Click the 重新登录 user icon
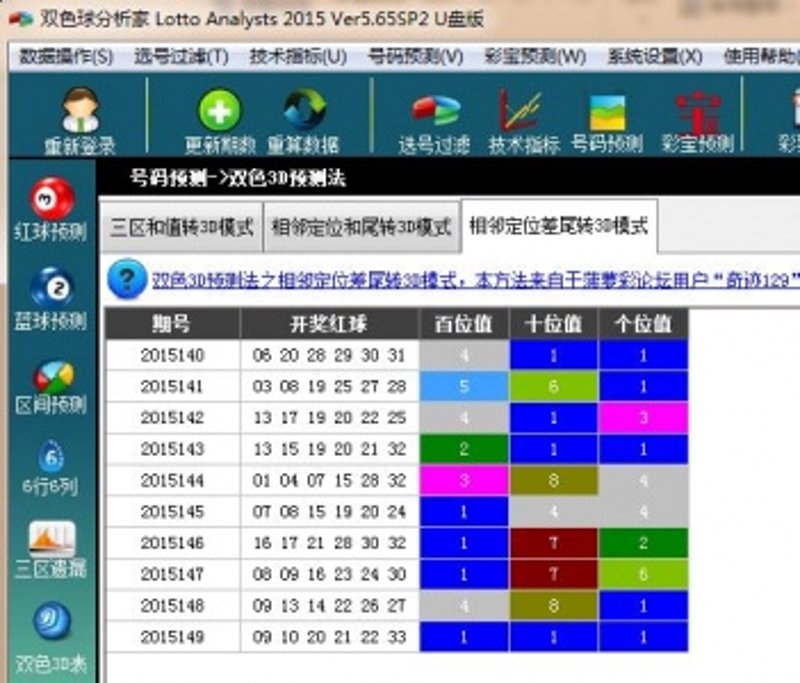This screenshot has width=800, height=683. tap(80, 110)
